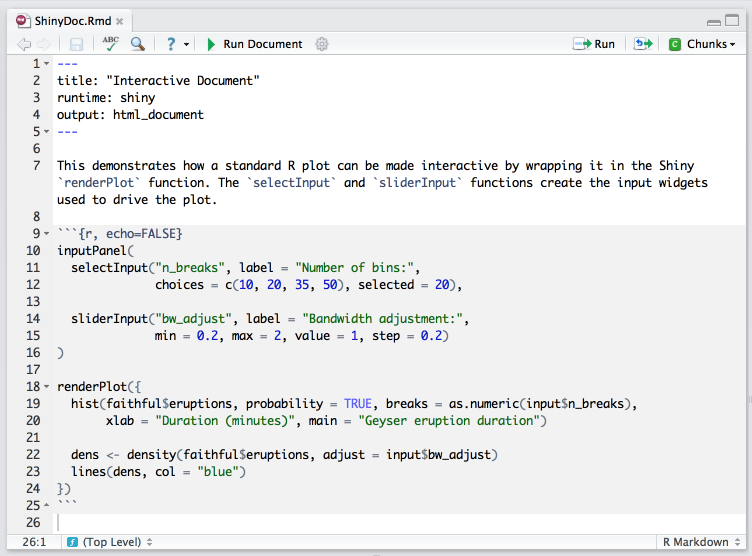This screenshot has width=752, height=556.
Task: Click the `selectInput` inline code text
Action: coord(292,183)
